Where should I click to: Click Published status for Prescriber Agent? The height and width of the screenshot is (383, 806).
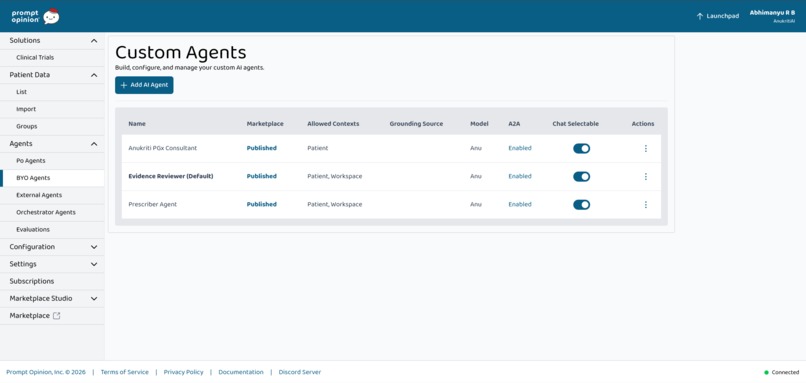tap(262, 204)
